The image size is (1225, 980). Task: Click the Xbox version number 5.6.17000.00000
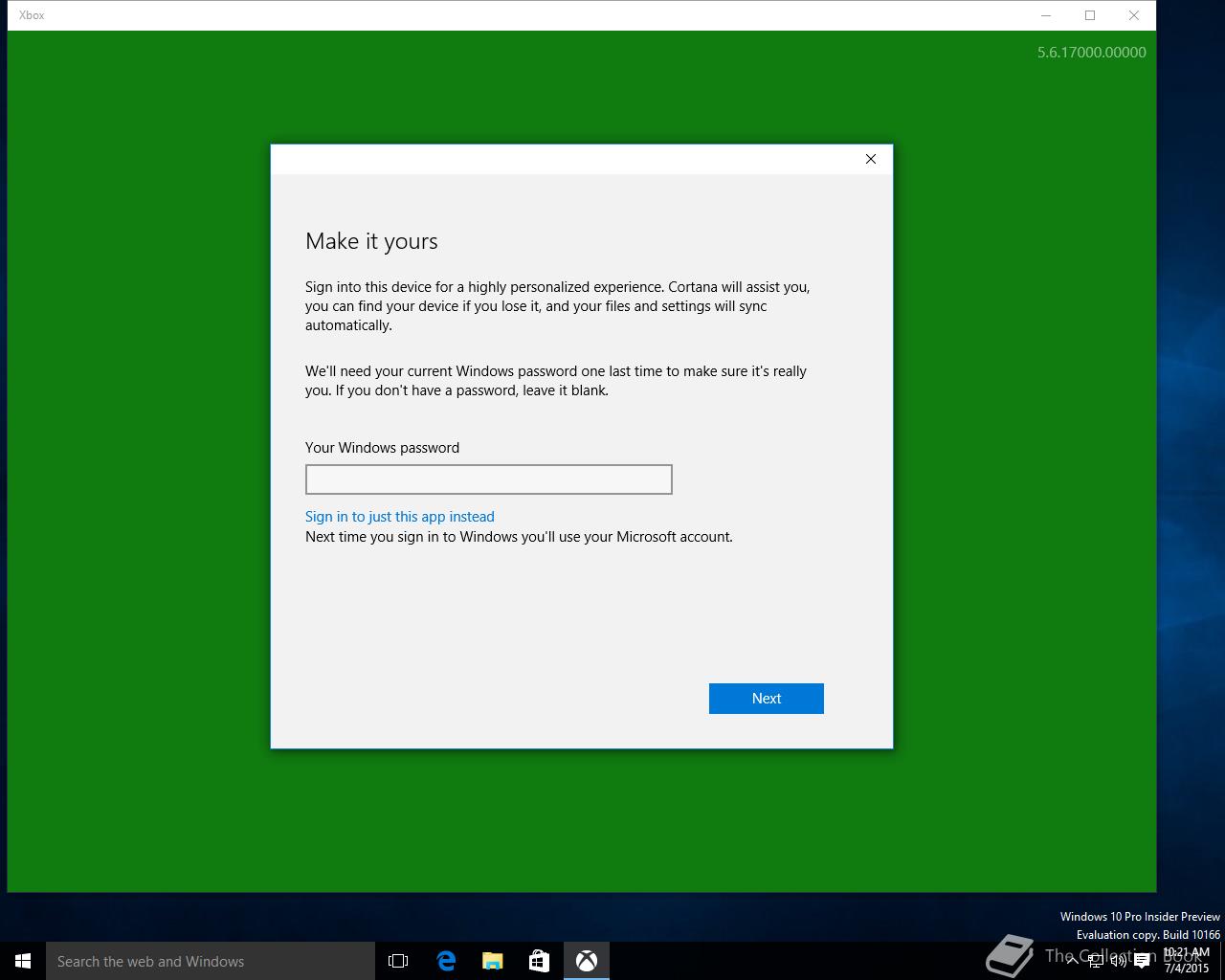click(1092, 53)
